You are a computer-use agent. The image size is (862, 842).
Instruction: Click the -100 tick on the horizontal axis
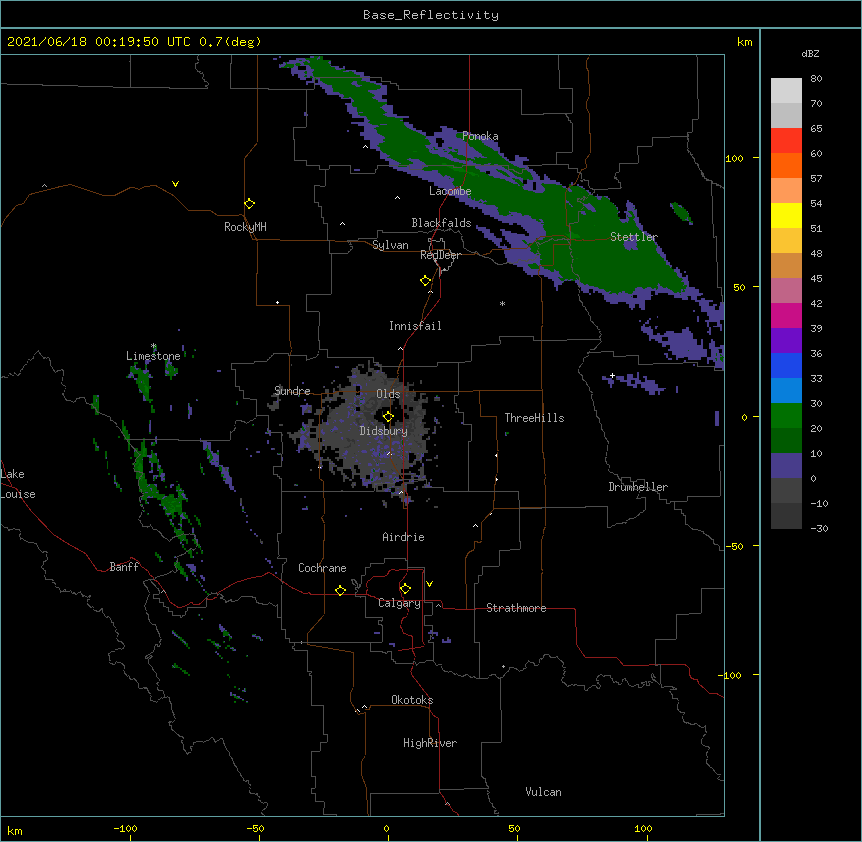click(125, 828)
